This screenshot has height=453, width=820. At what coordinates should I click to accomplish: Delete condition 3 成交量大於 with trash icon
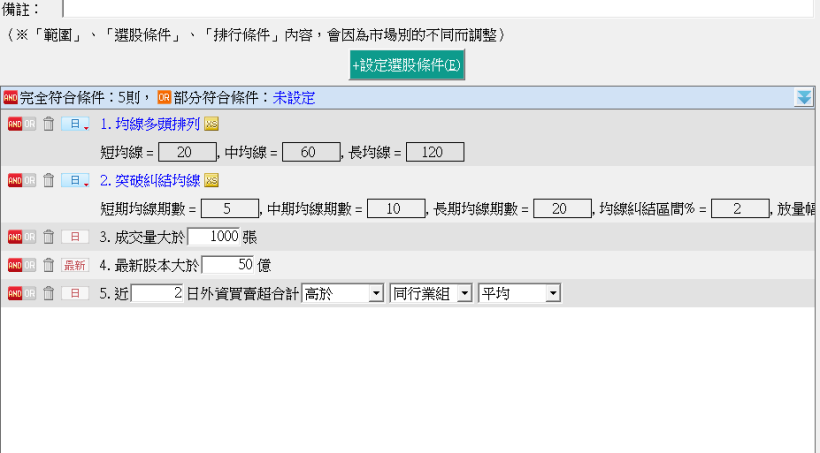point(48,237)
